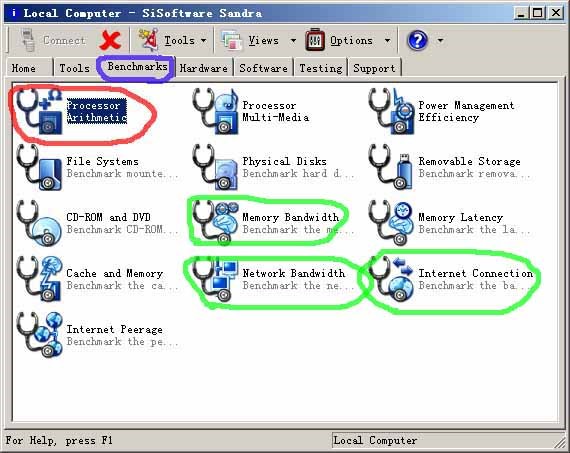The image size is (570, 453).
Task: Click the blue Help question mark icon
Action: [x=417, y=40]
